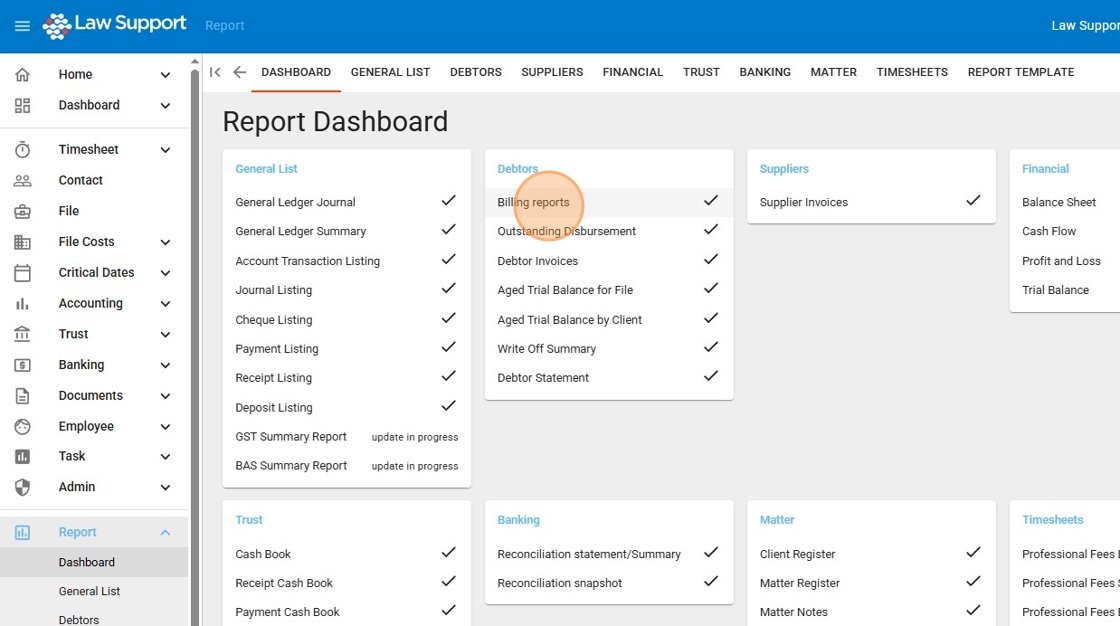The height and width of the screenshot is (626, 1120).
Task: Click the Contact people icon
Action: (22, 180)
